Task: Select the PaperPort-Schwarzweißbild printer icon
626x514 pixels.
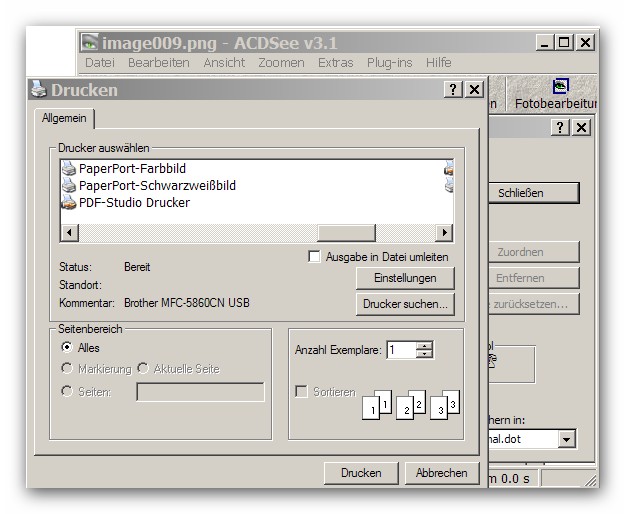Action: pos(69,185)
